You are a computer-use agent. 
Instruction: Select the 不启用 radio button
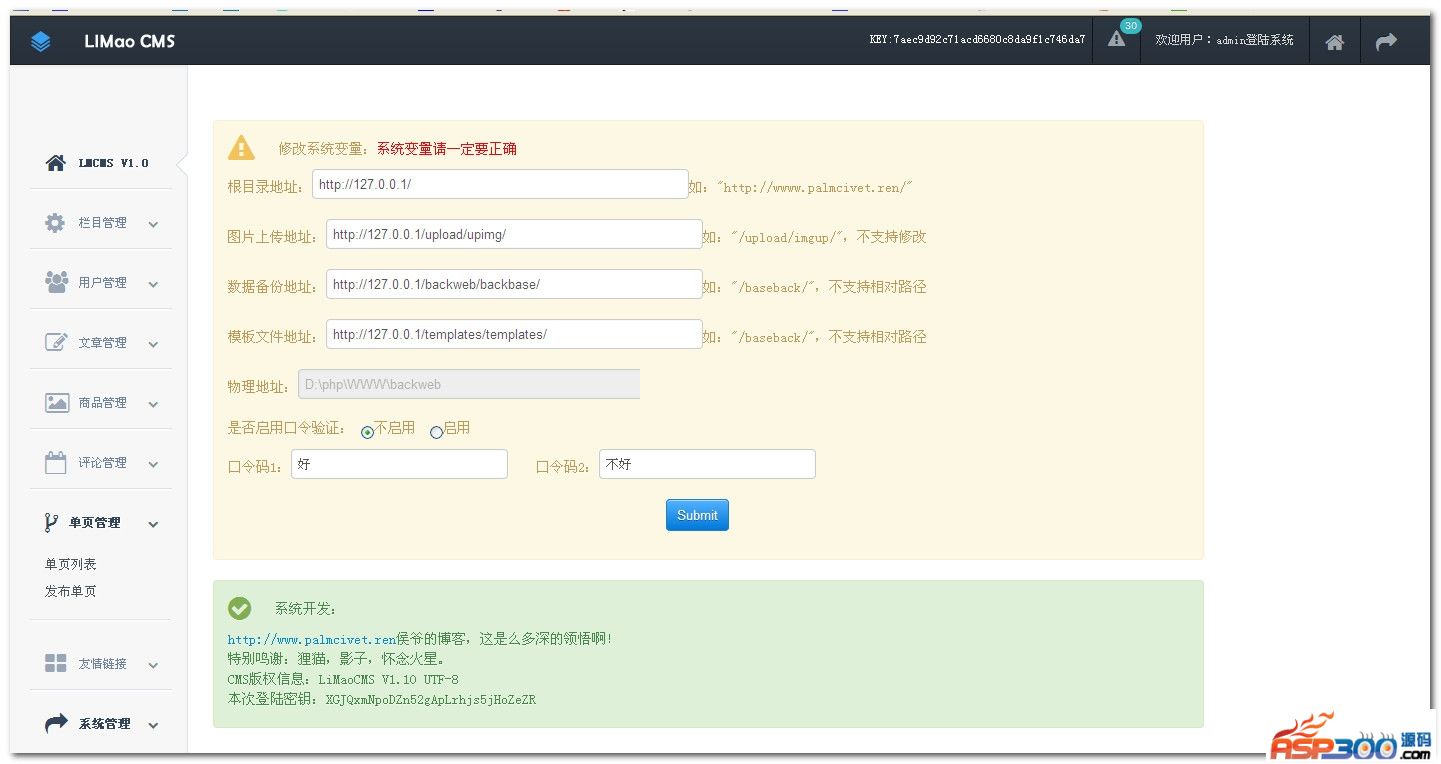[x=367, y=432]
